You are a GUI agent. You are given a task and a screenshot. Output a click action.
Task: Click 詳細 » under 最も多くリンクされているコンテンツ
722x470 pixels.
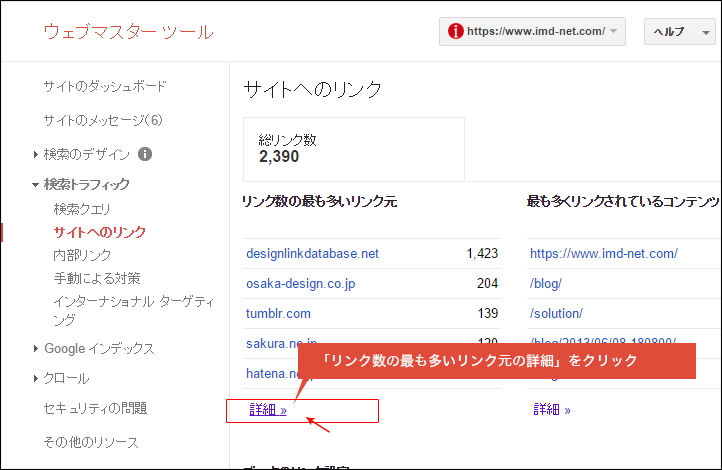tap(552, 409)
